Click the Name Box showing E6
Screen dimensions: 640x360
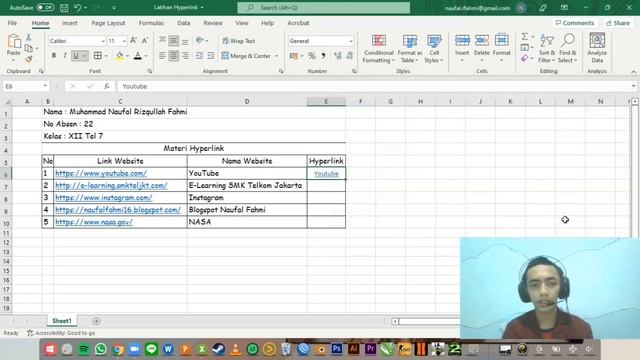pyautogui.click(x=25, y=86)
